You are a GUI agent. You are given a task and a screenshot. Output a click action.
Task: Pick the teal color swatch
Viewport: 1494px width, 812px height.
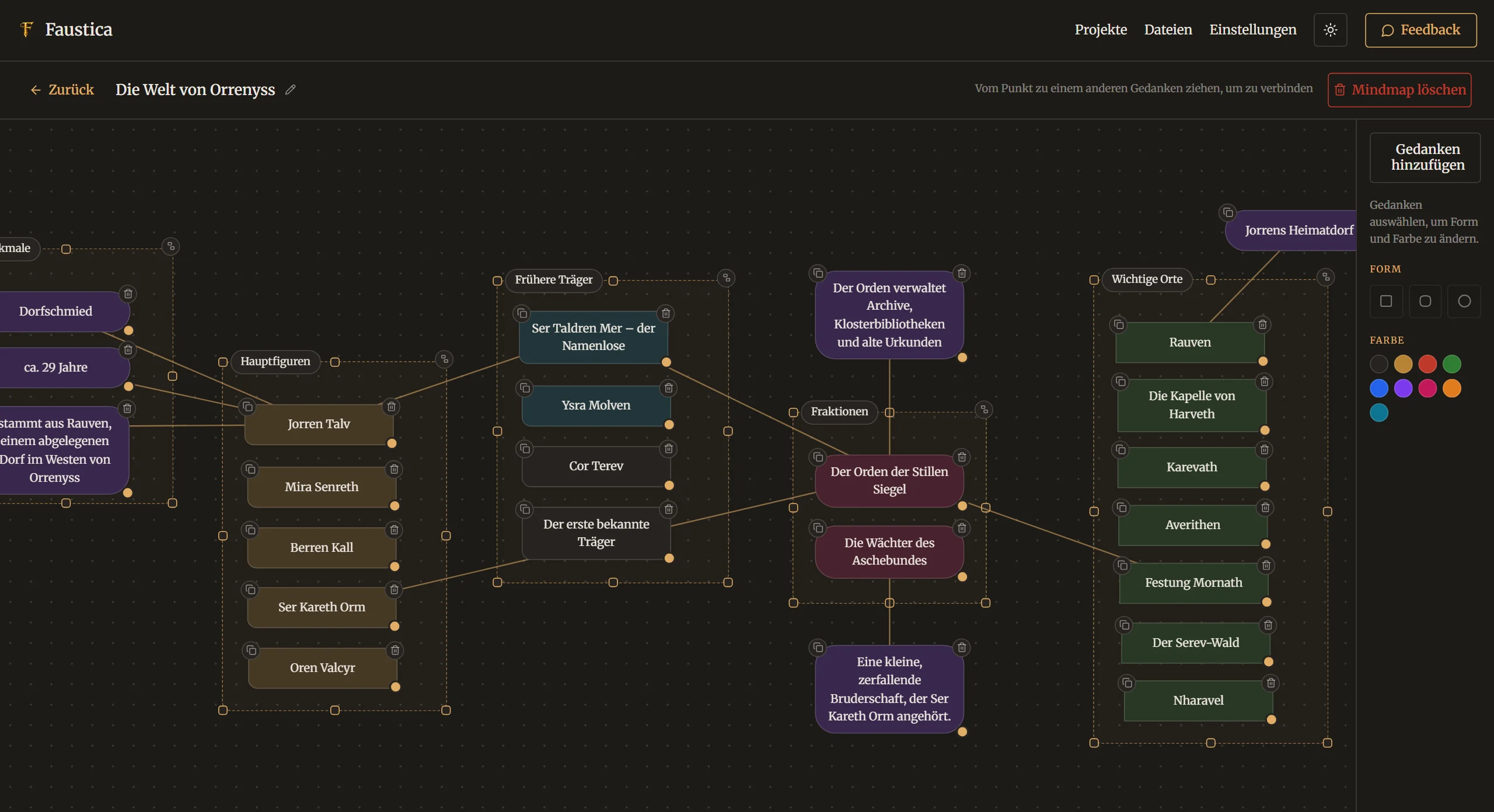coord(1379,413)
